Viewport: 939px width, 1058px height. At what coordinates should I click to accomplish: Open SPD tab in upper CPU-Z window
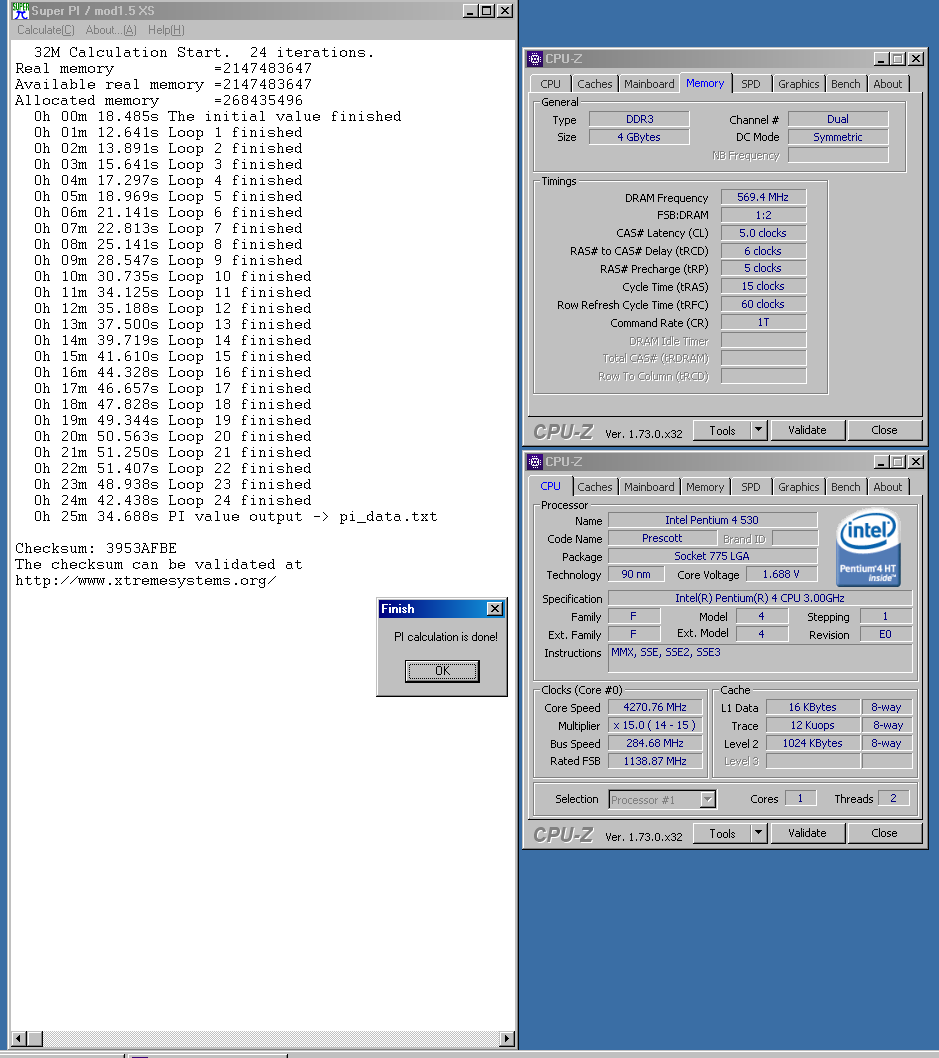tap(751, 84)
